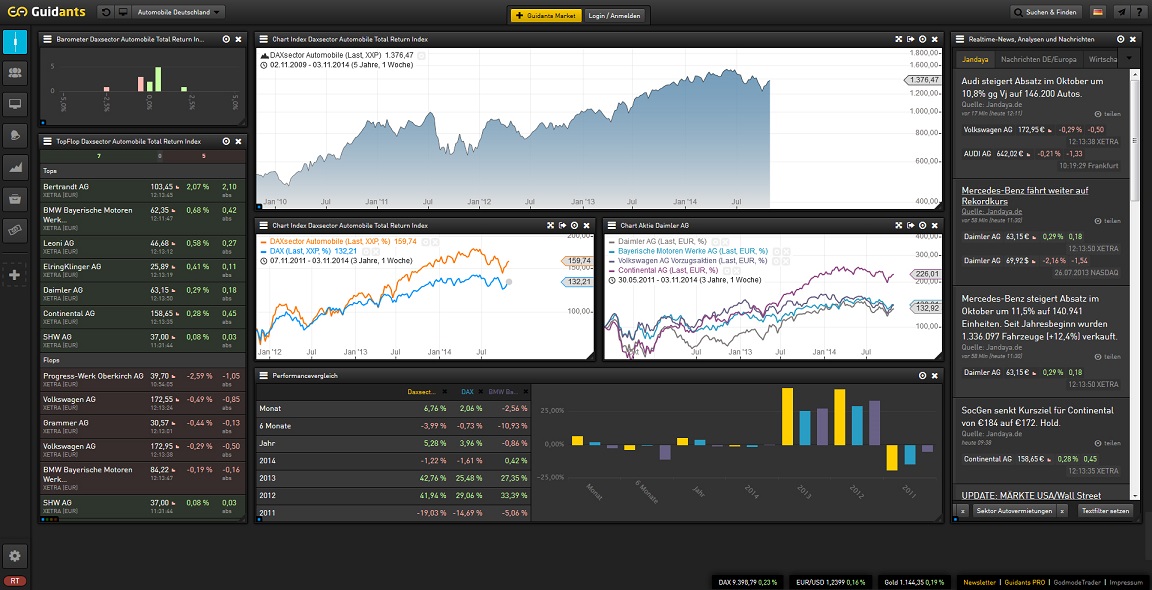Share the Audi steigert Absatz news via teilen
This screenshot has height=590, width=1152.
(1107, 114)
